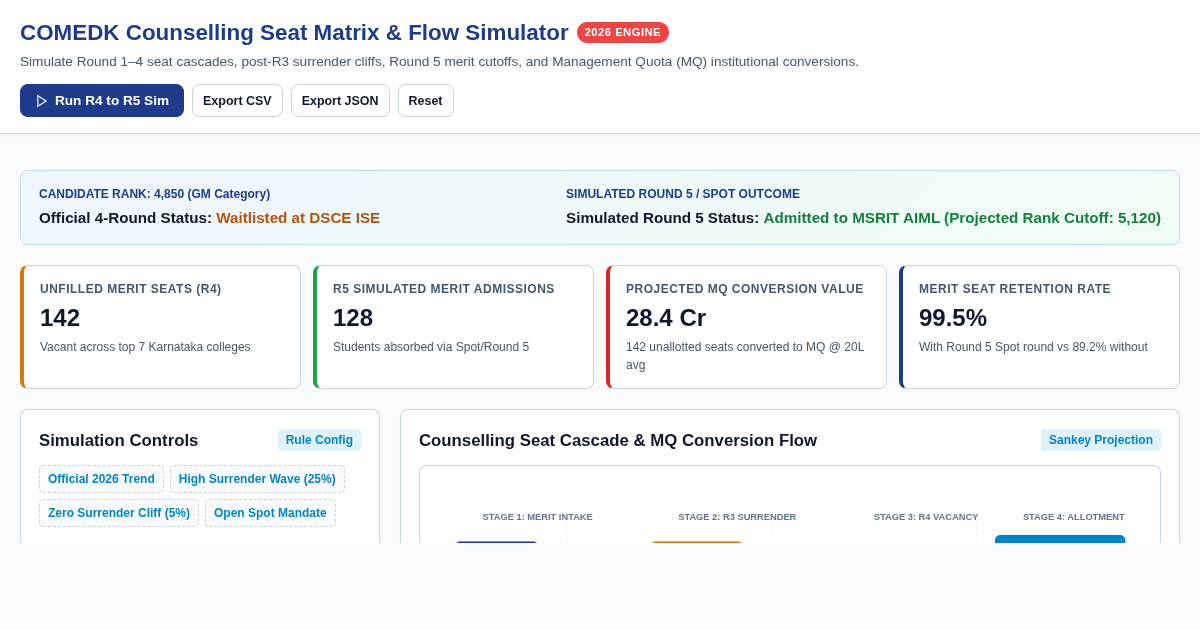Click the 142 unfilled seats value

point(60,318)
